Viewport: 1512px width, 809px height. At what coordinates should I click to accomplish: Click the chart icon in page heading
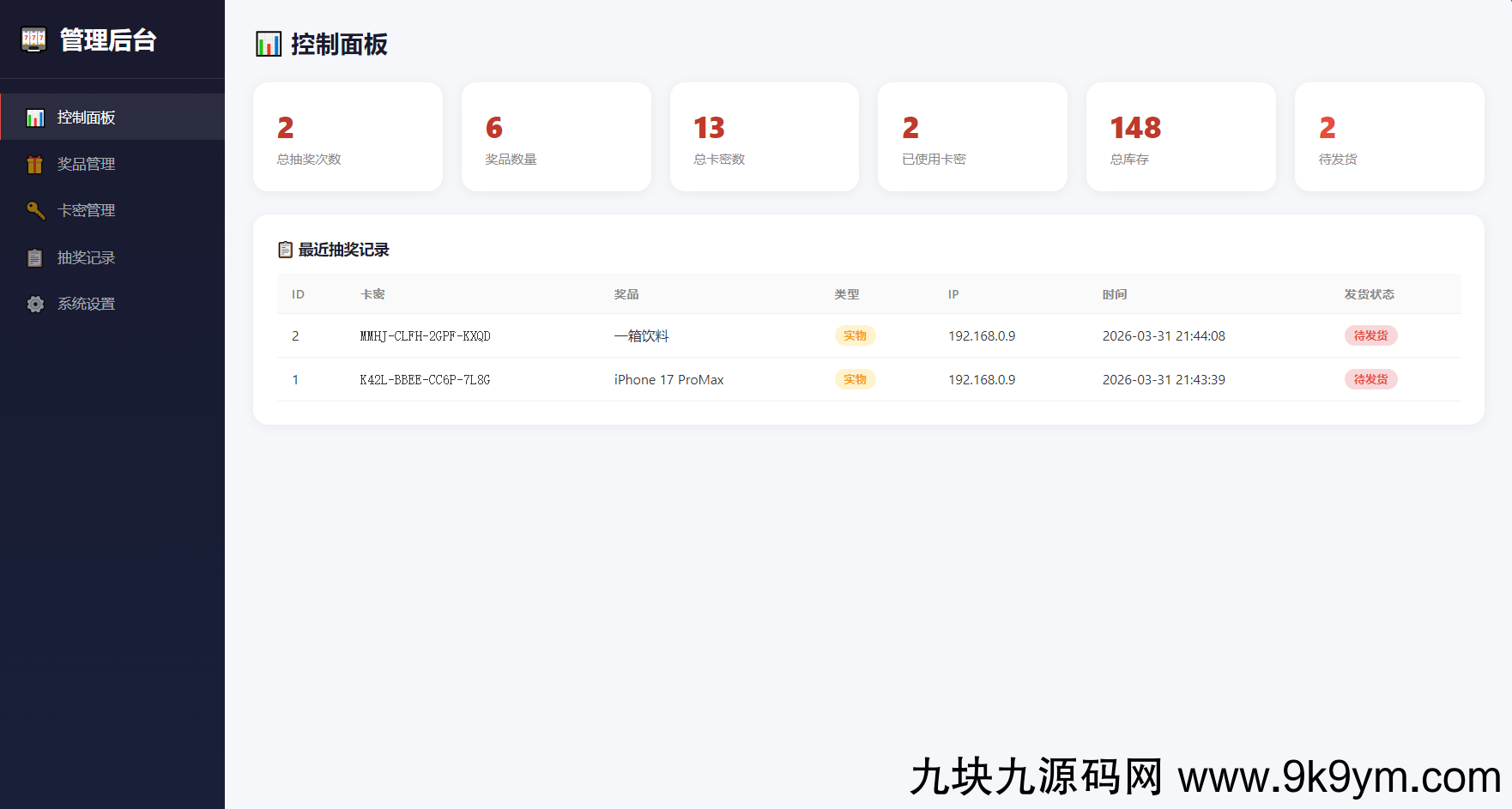point(269,44)
